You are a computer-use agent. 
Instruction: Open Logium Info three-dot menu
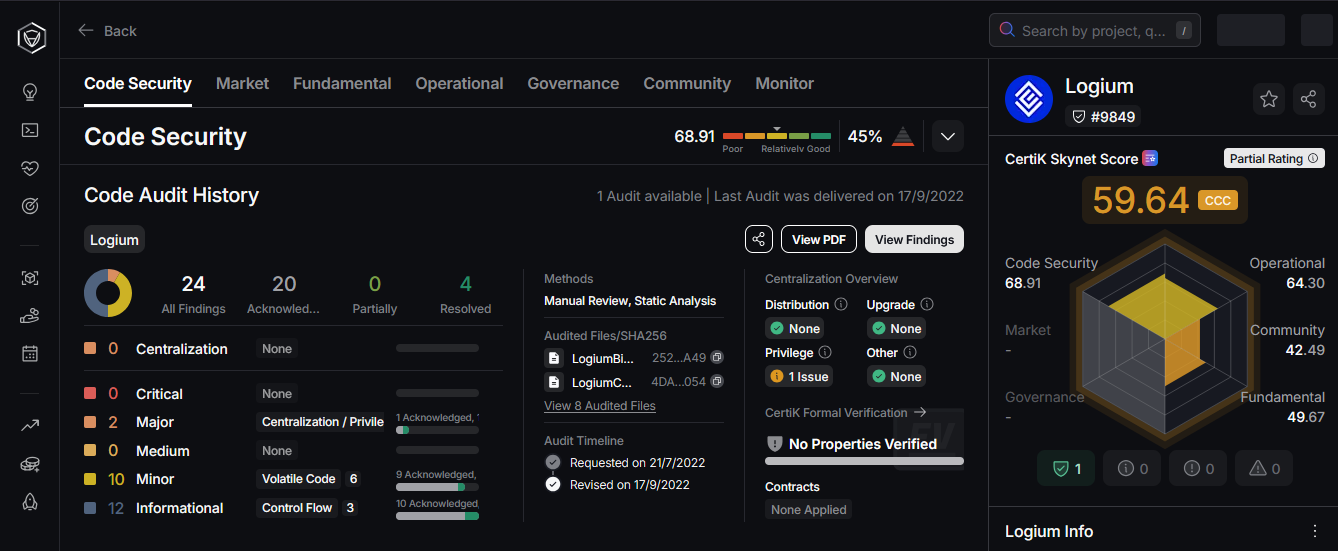pyautogui.click(x=1315, y=531)
